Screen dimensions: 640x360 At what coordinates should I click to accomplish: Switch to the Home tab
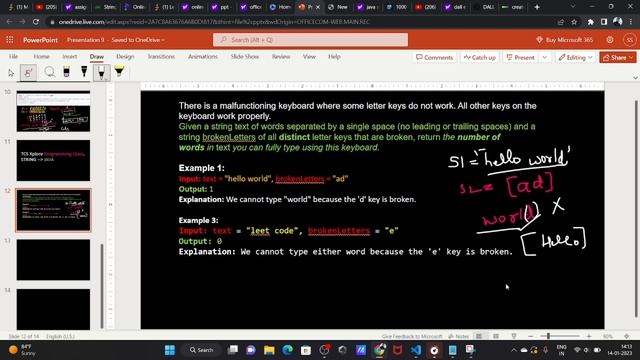(x=41, y=56)
